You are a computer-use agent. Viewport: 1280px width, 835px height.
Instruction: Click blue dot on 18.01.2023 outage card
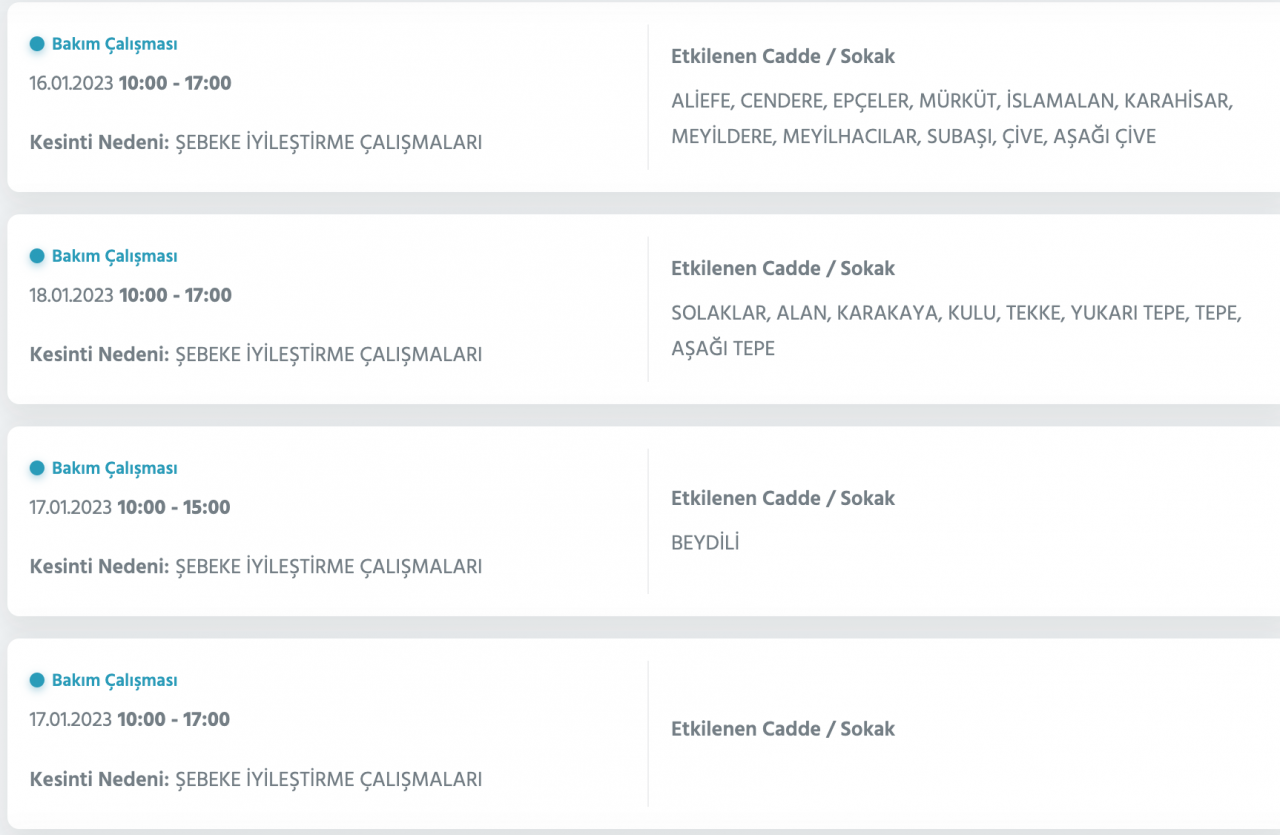[x=37, y=256]
